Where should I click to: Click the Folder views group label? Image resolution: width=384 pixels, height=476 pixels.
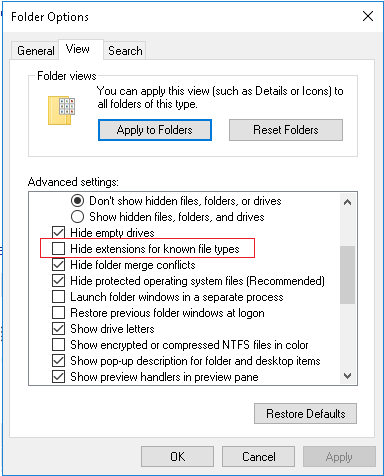coord(67,76)
